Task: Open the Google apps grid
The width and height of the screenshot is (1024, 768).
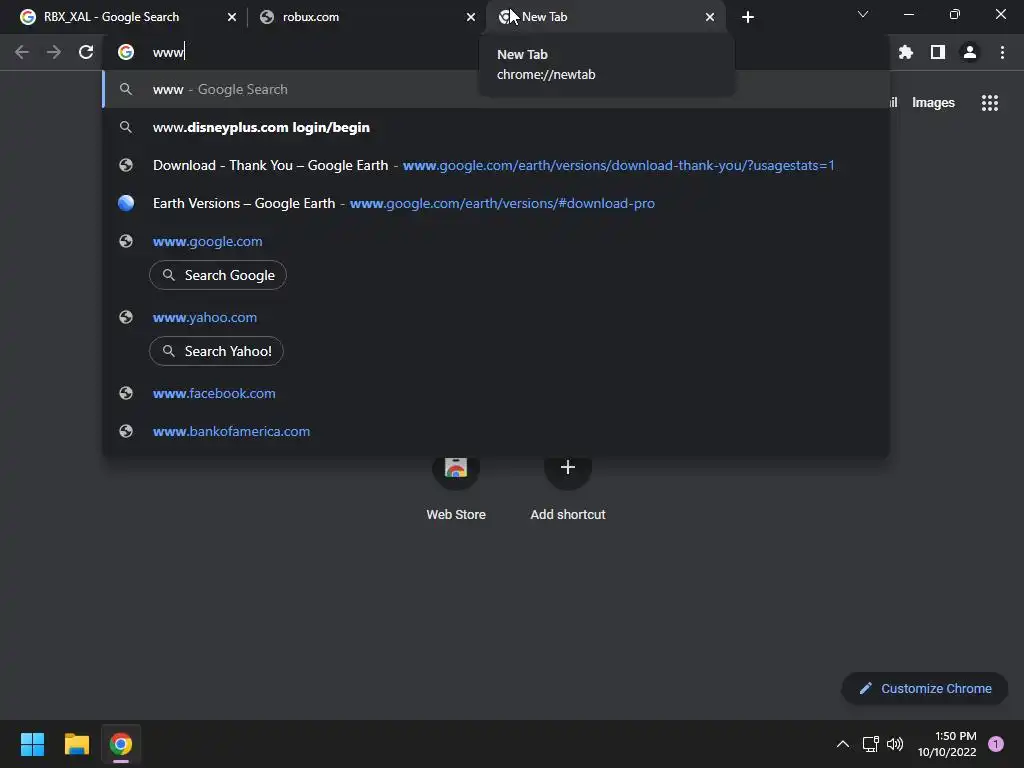Action: pyautogui.click(x=990, y=103)
